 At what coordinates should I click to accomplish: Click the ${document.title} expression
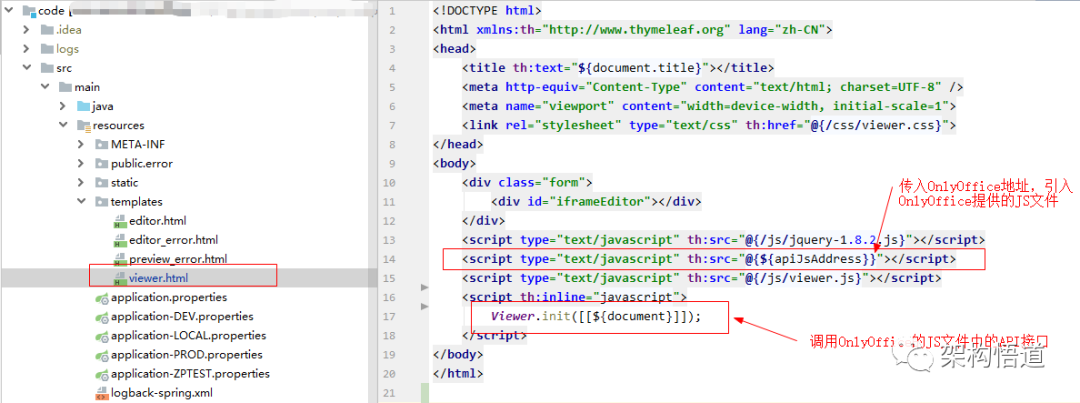(642, 68)
